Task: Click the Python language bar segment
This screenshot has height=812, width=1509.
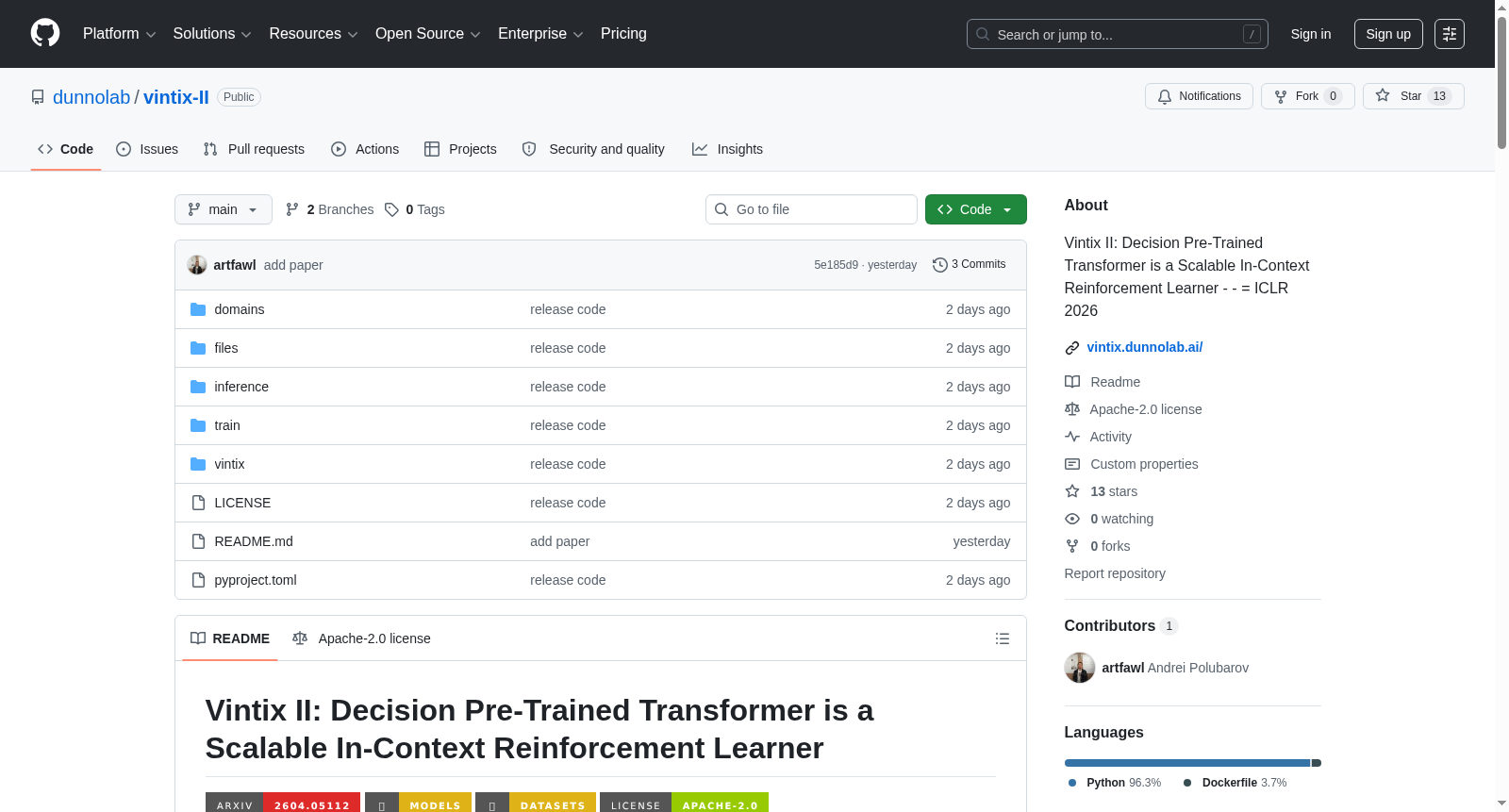Action: pos(1187,763)
